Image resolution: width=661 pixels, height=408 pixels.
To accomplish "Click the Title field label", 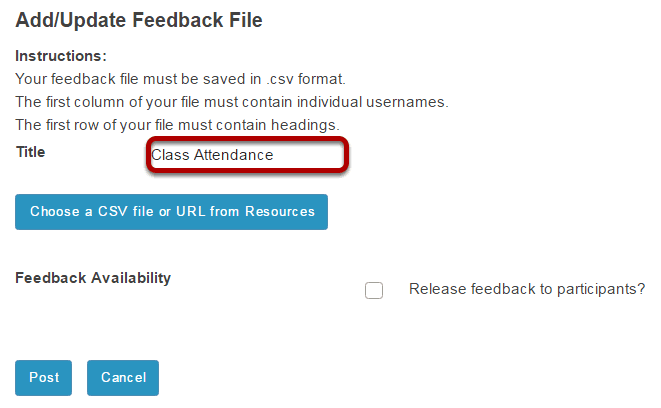I will pyautogui.click(x=30, y=152).
